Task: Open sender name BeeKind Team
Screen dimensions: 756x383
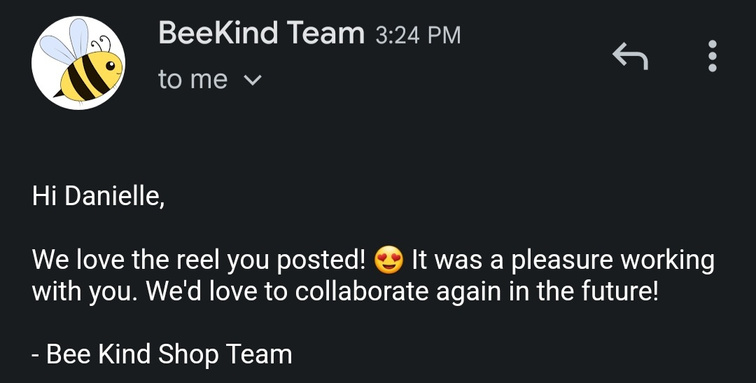Action: (261, 33)
